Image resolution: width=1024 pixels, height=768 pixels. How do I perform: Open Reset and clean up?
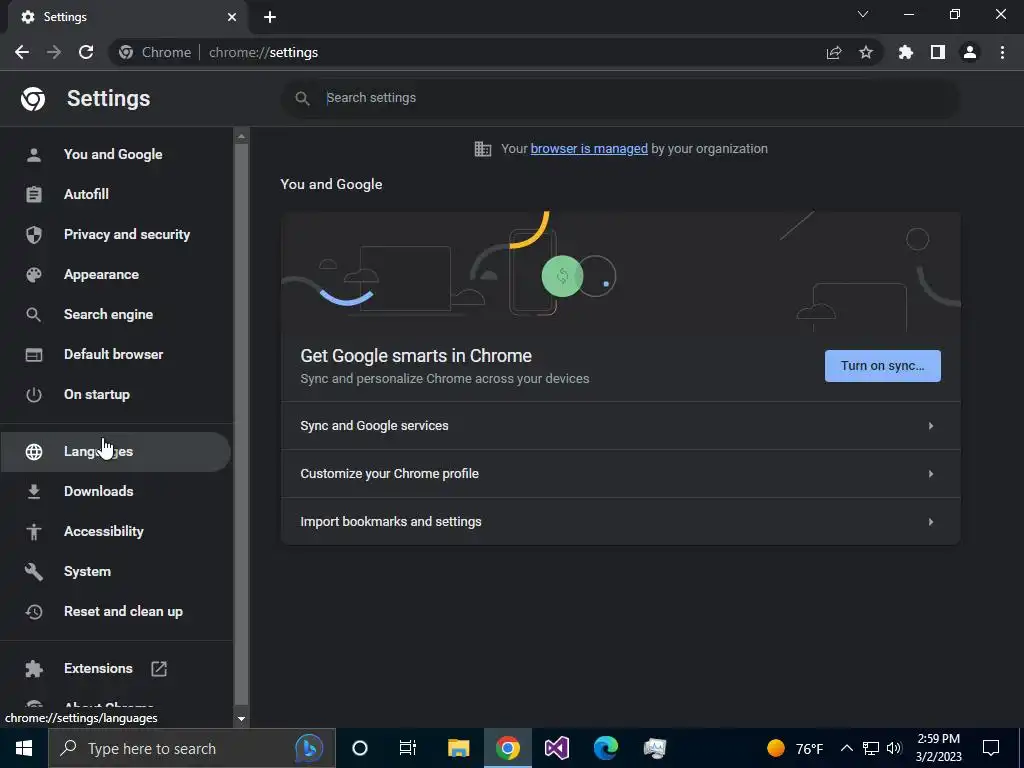coord(115,612)
